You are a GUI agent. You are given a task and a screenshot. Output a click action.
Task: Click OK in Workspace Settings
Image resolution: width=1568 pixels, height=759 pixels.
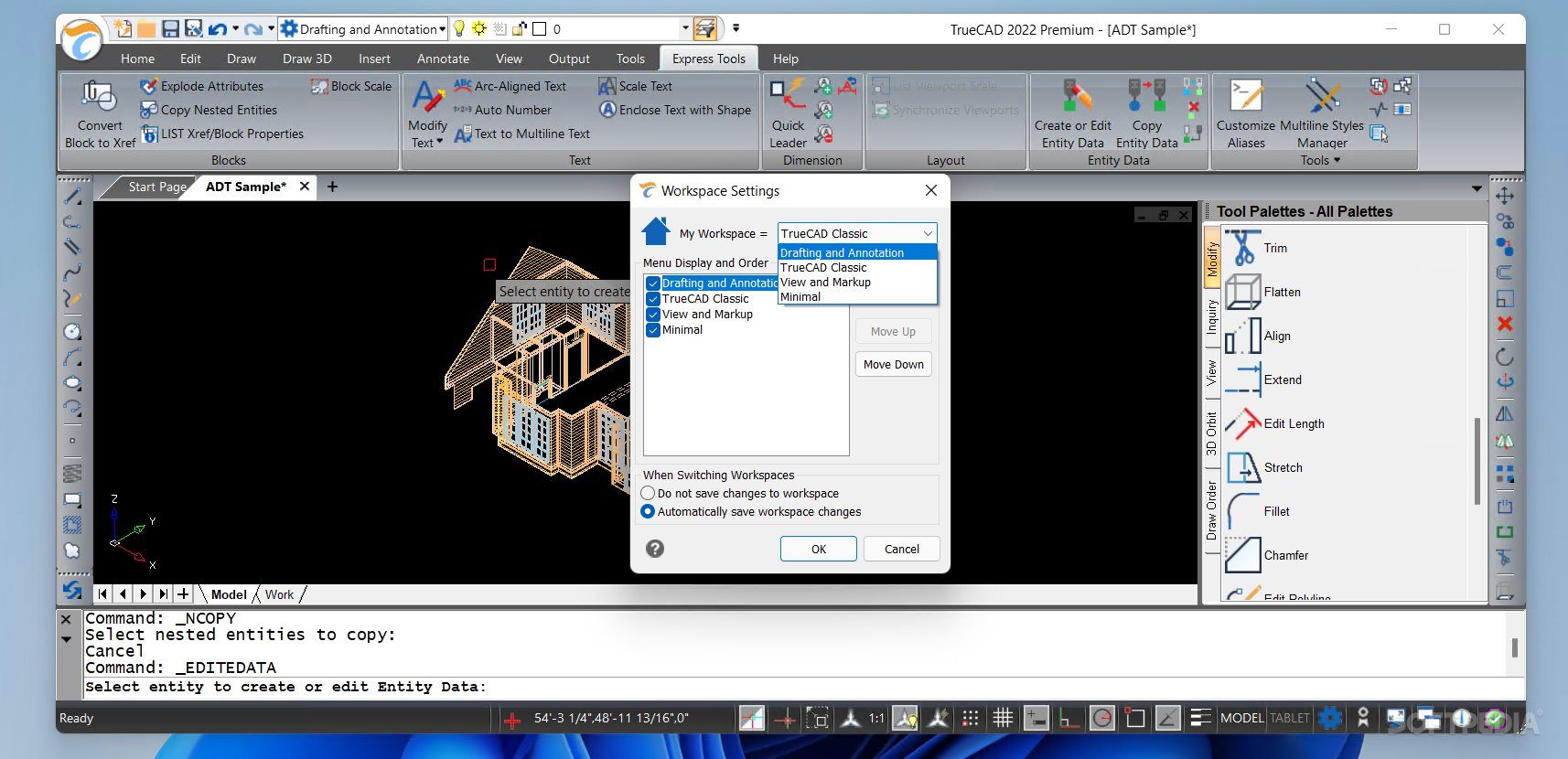[x=818, y=549]
